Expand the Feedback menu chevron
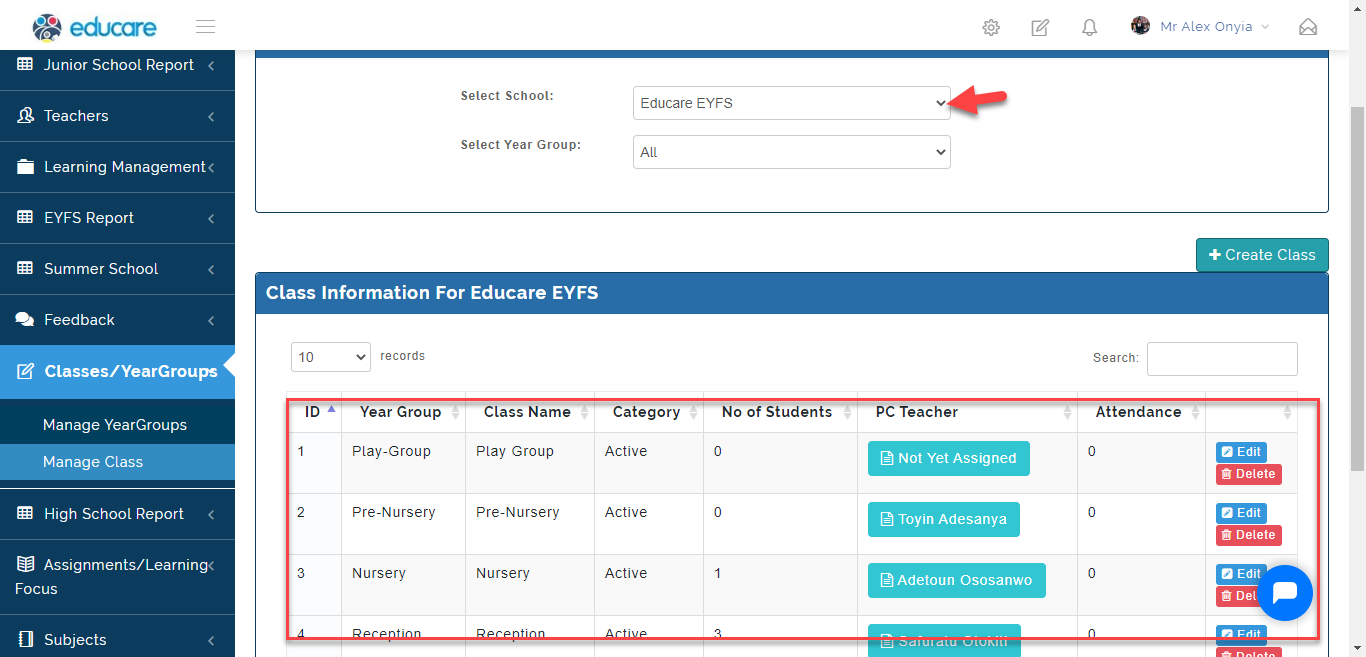The image size is (1366, 657). pos(211,321)
